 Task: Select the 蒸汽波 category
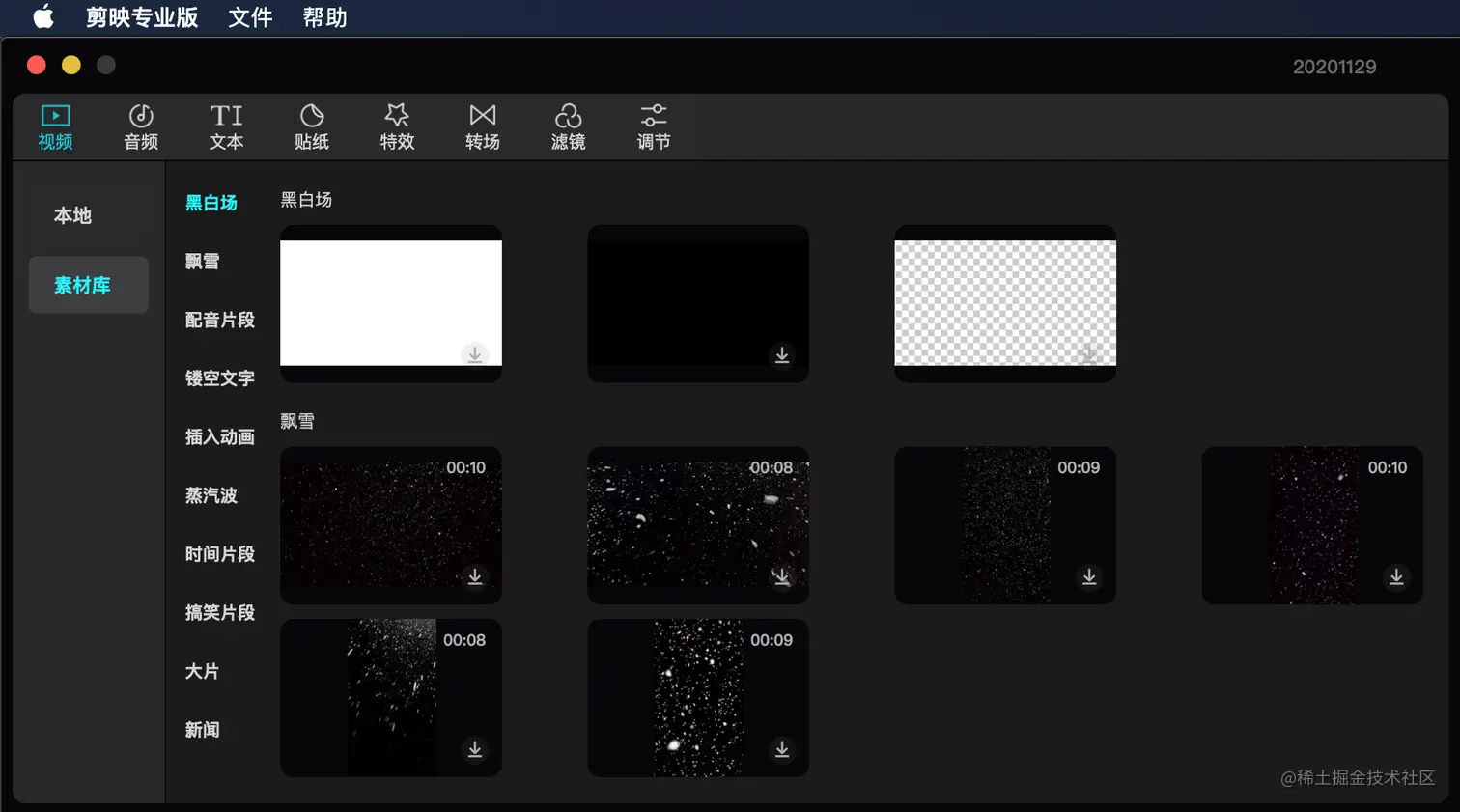click(211, 495)
